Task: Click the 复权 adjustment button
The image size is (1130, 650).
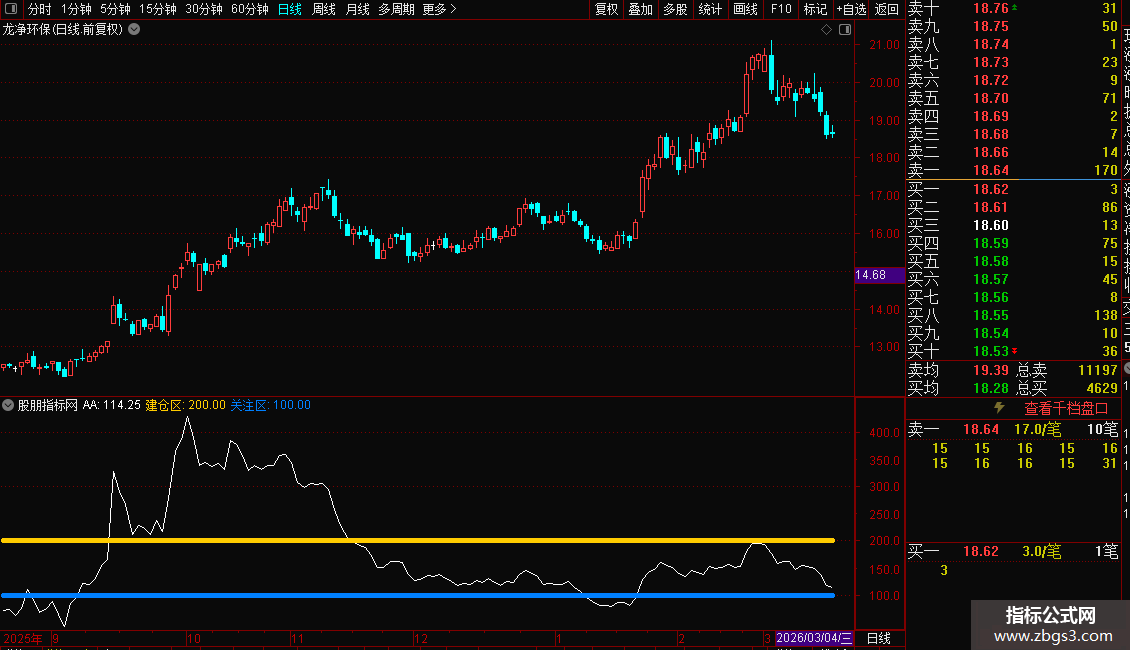Action: tap(606, 9)
